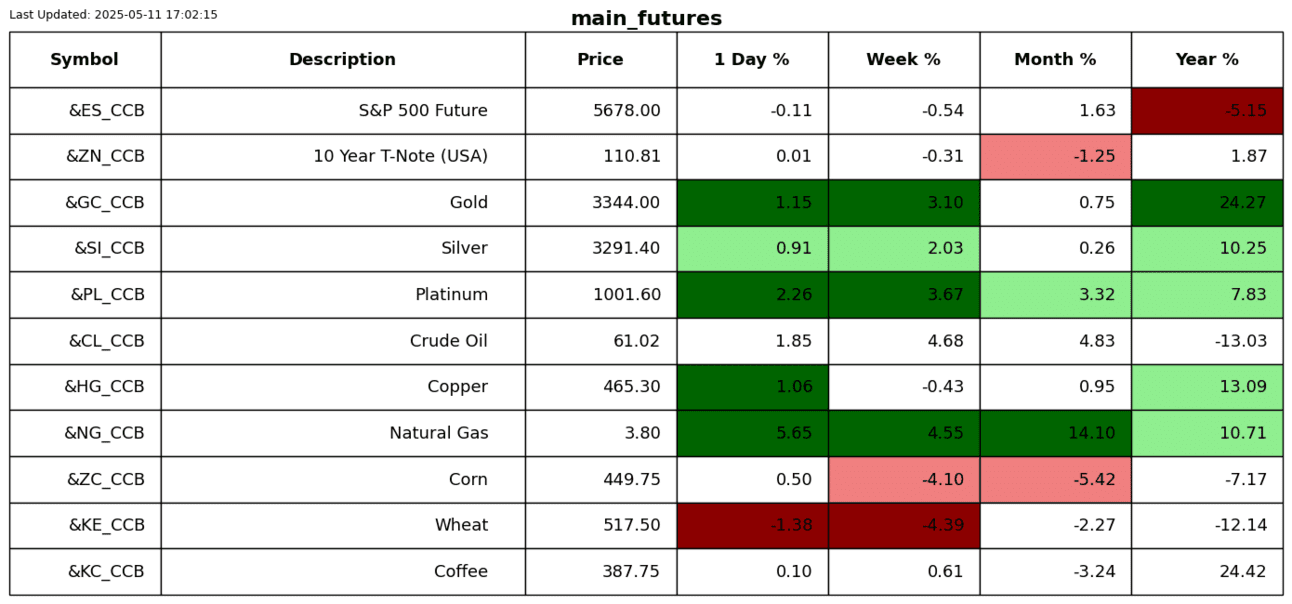Click the Symbol column header
This screenshot has height=604, width=1292.
(85, 60)
